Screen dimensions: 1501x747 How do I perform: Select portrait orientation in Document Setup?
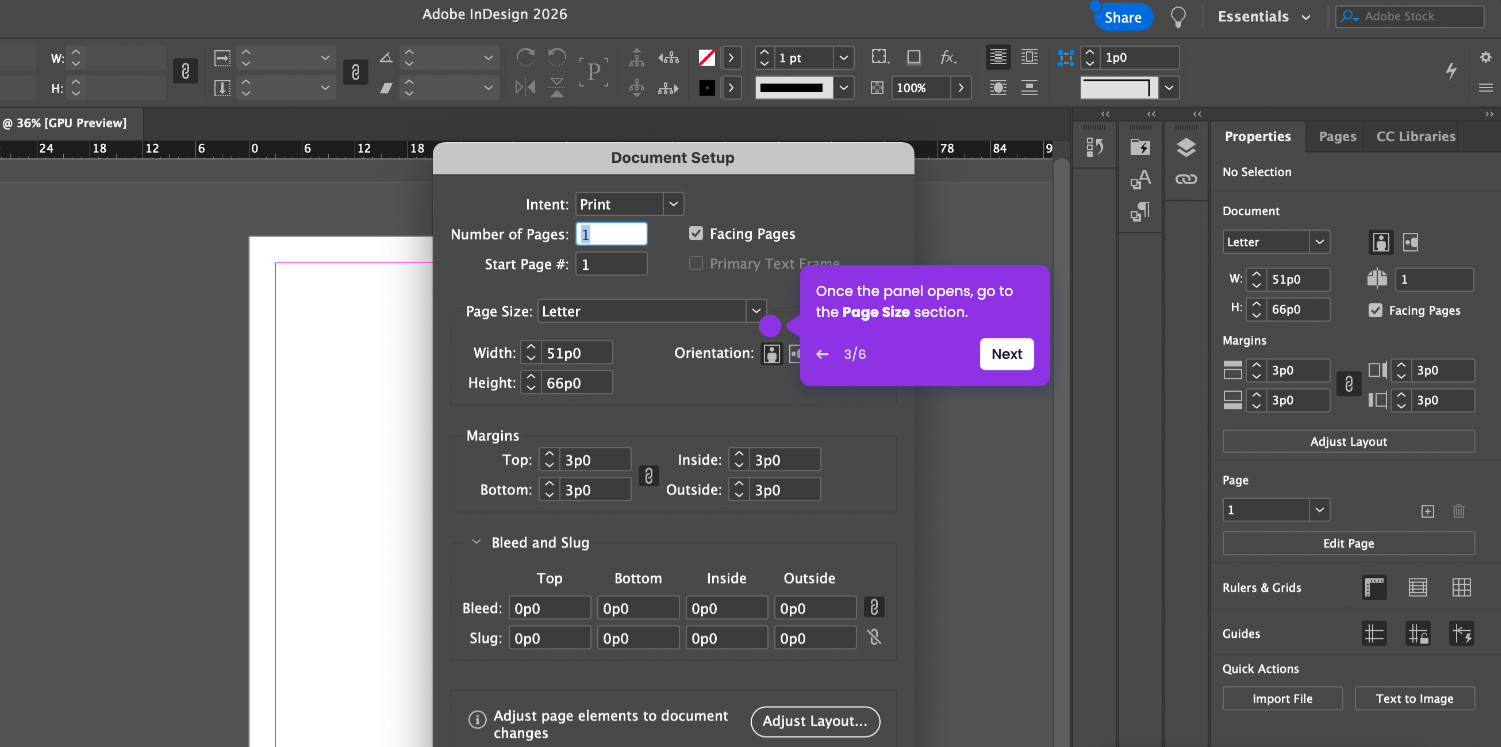[x=771, y=353]
